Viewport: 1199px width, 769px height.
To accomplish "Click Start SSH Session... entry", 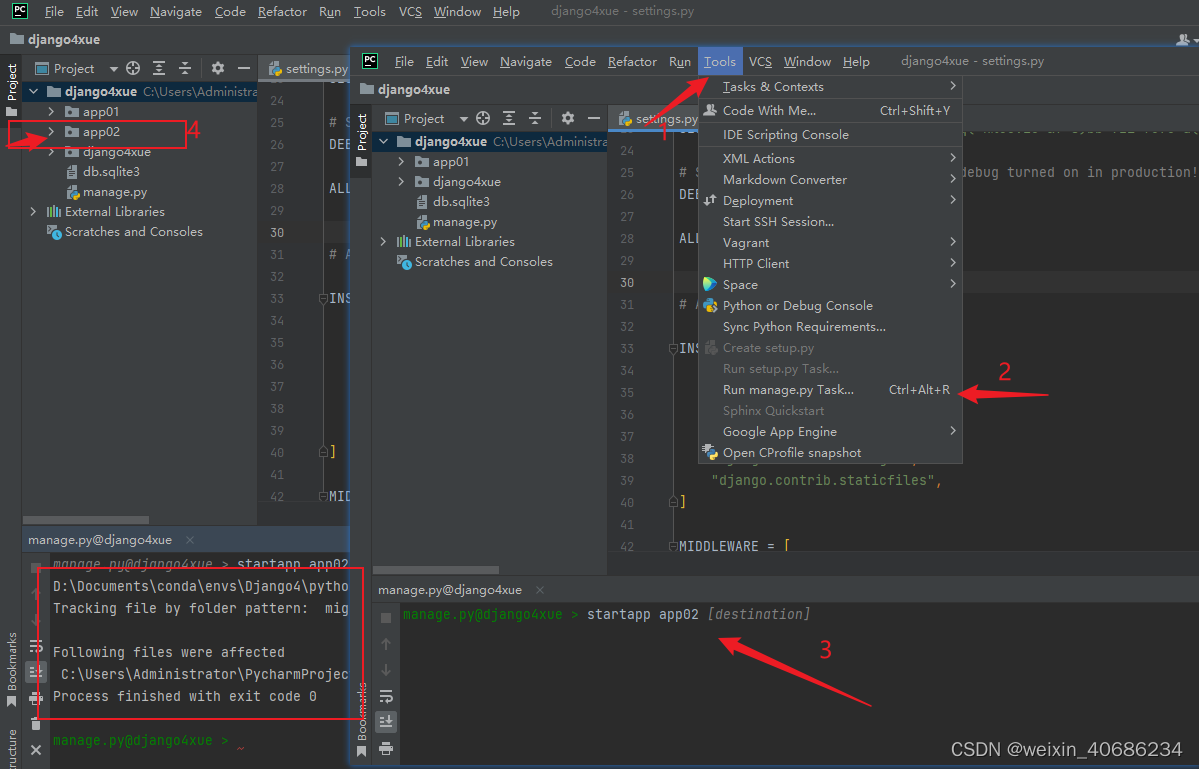I will click(x=830, y=222).
